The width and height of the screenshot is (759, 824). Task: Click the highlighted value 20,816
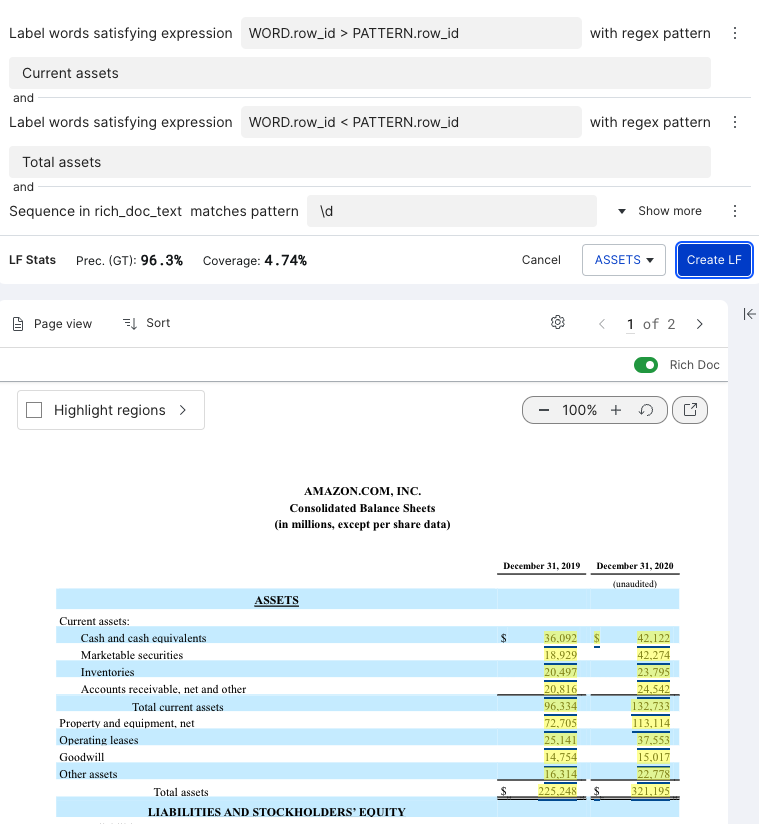[x=560, y=689]
